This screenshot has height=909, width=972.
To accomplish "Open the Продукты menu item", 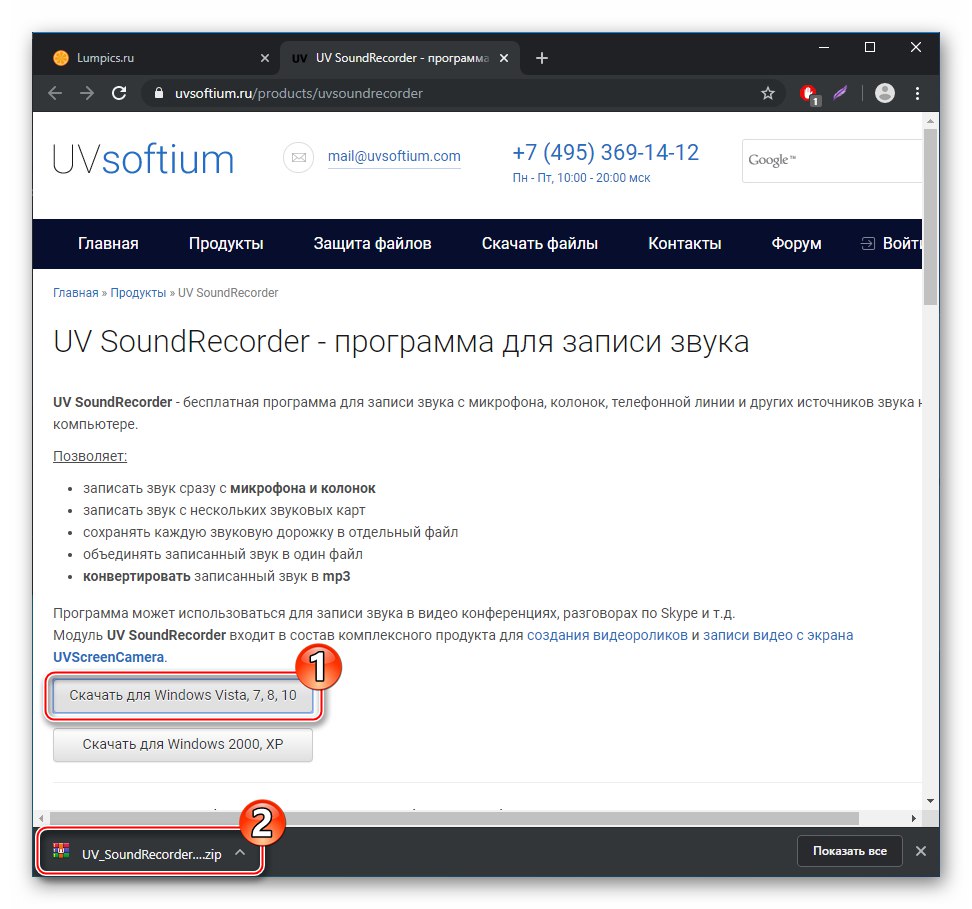I will point(226,244).
